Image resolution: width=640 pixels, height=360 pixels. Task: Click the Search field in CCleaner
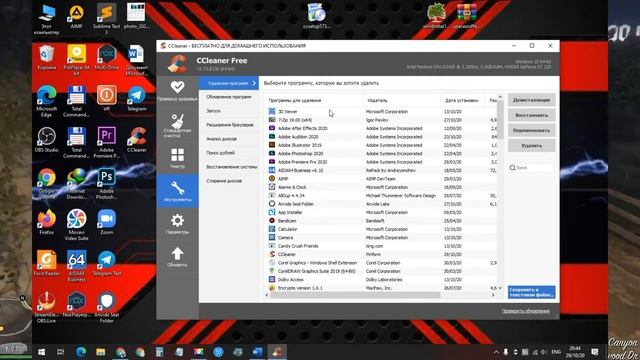point(531,168)
